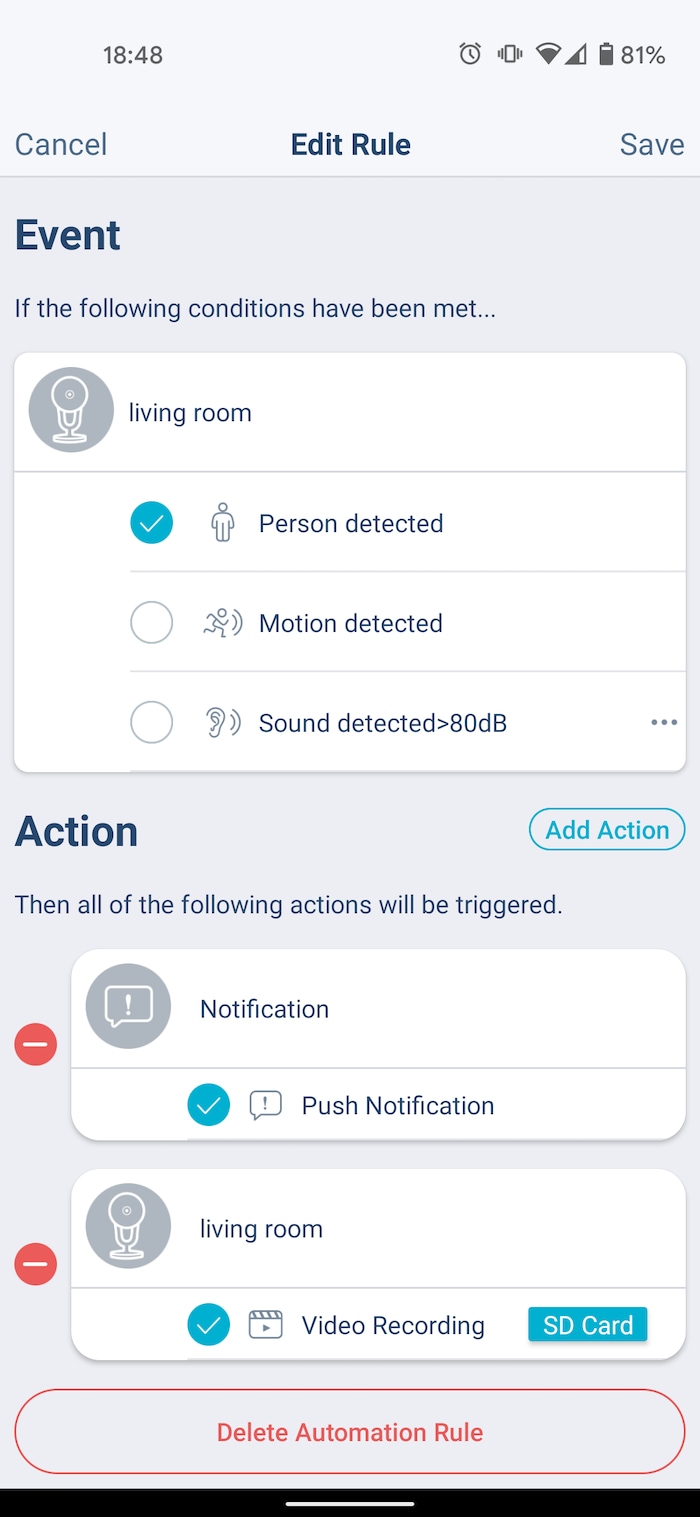
Task: Tap the living room camera icon under Event
Action: tap(70, 410)
